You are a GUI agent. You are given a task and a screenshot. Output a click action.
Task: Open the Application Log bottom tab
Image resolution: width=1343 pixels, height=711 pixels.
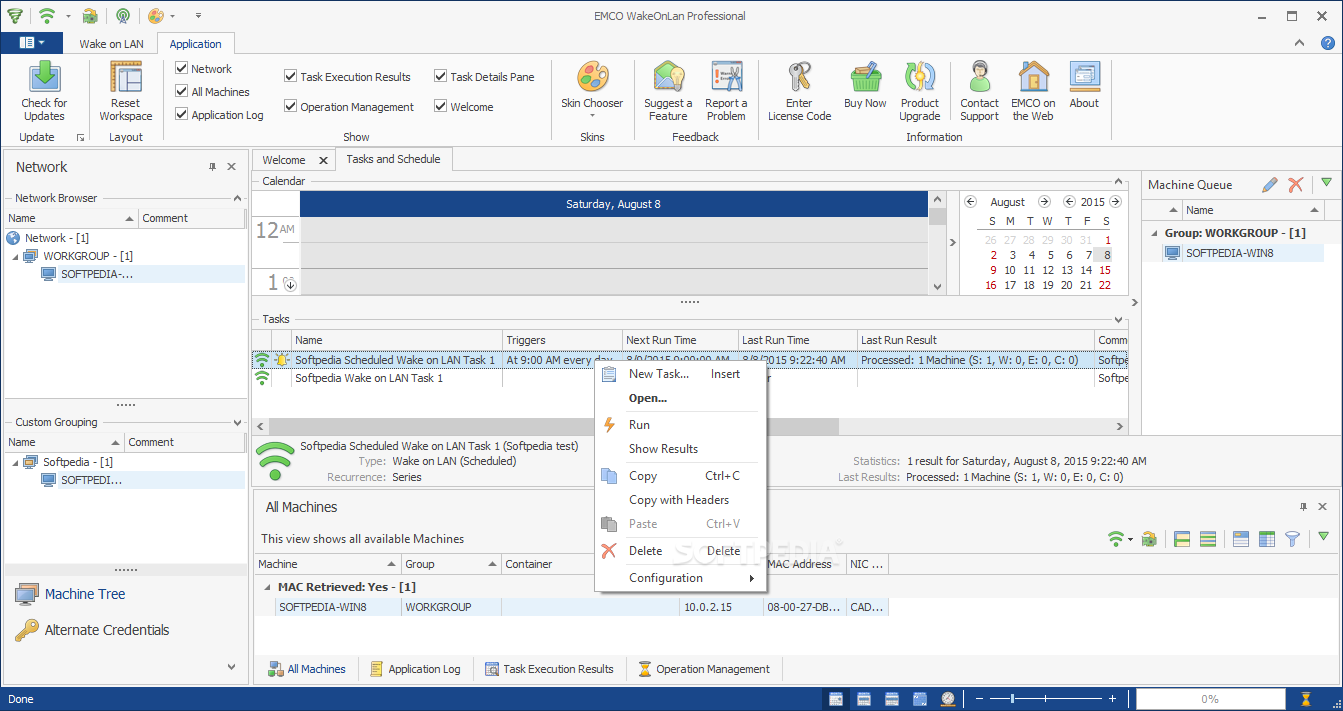(414, 669)
